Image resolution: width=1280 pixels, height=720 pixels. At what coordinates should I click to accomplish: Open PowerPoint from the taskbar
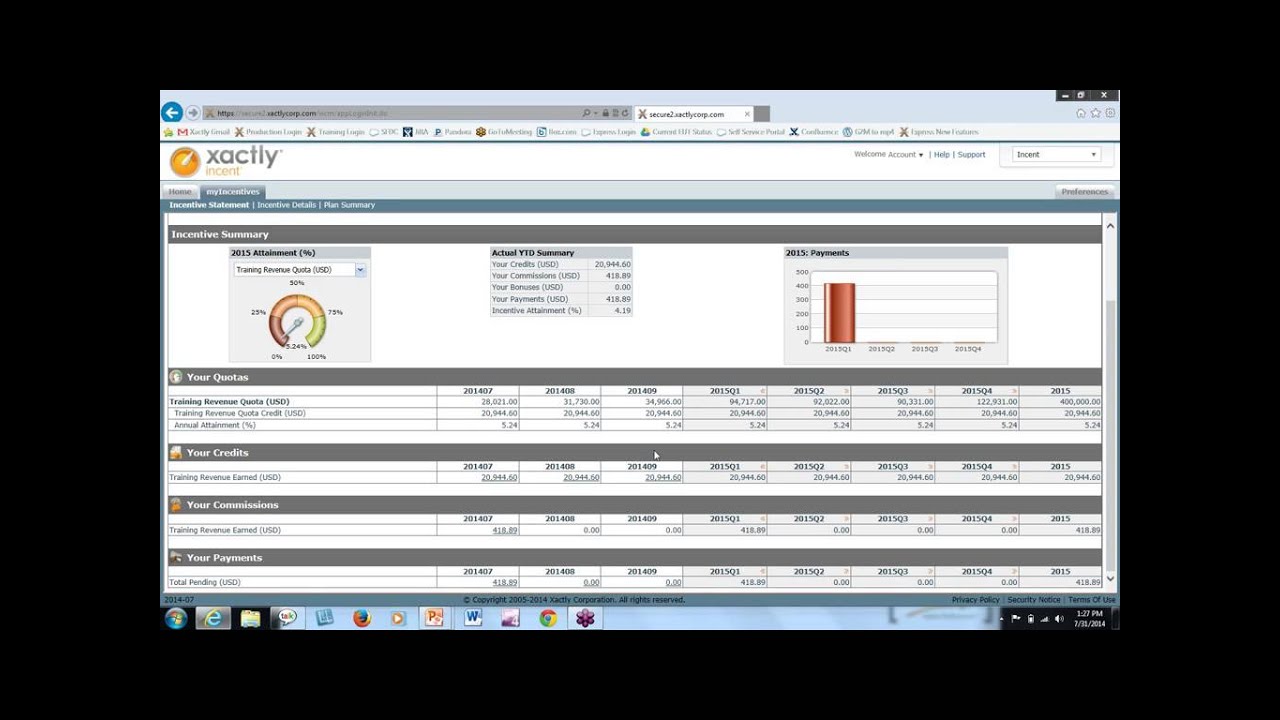(x=435, y=618)
